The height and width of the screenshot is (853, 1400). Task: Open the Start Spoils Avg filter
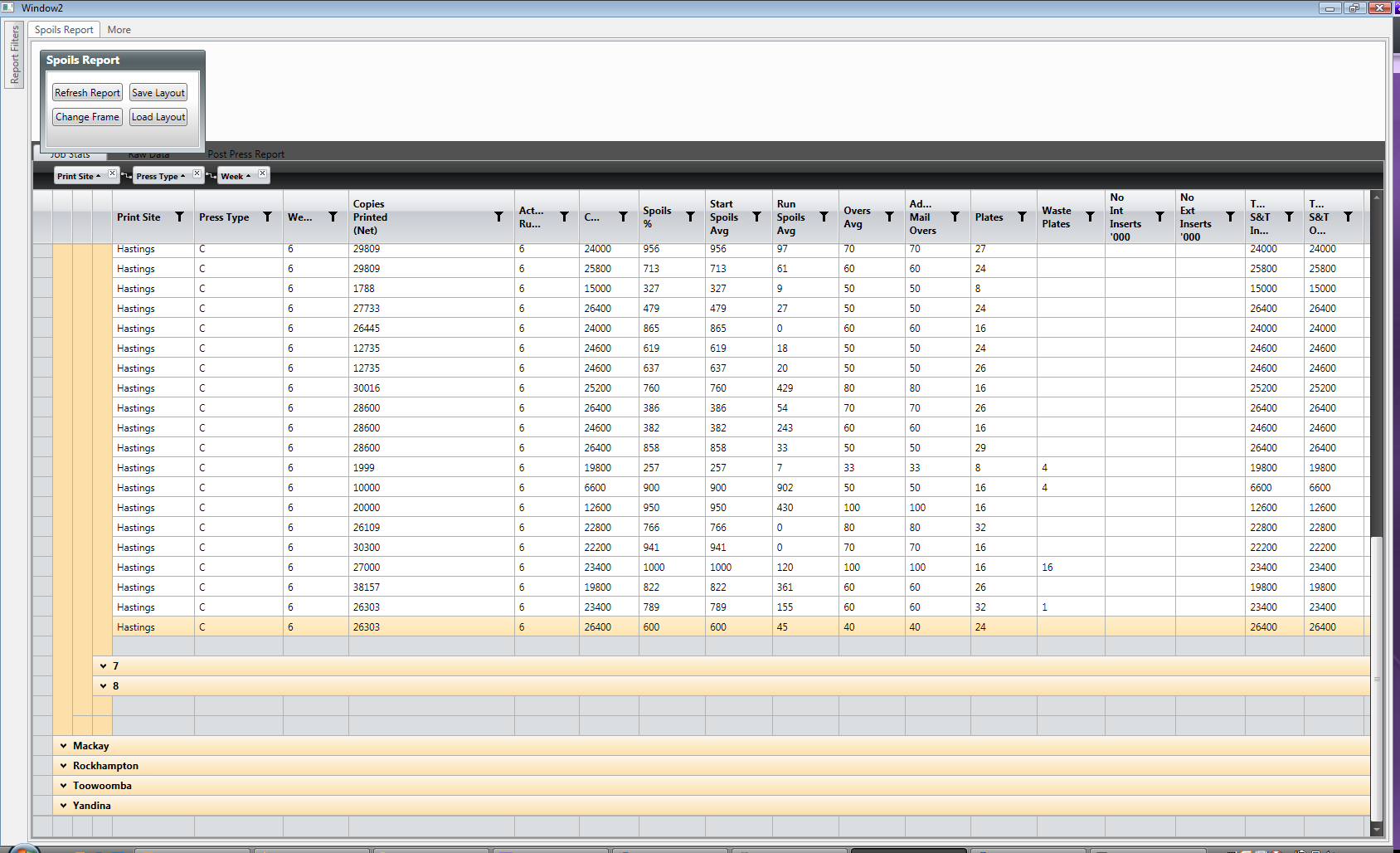point(756,217)
